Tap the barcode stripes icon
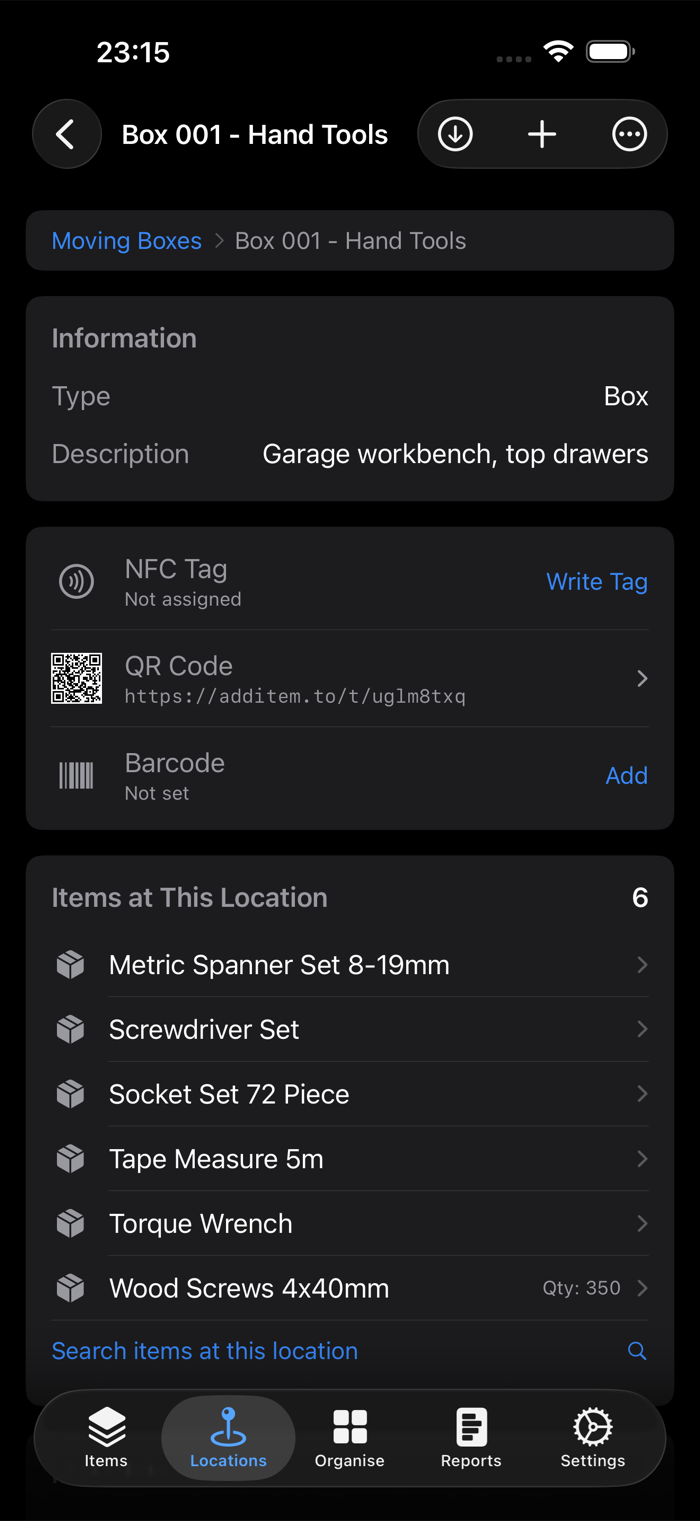This screenshot has width=700, height=1521. coord(77,775)
